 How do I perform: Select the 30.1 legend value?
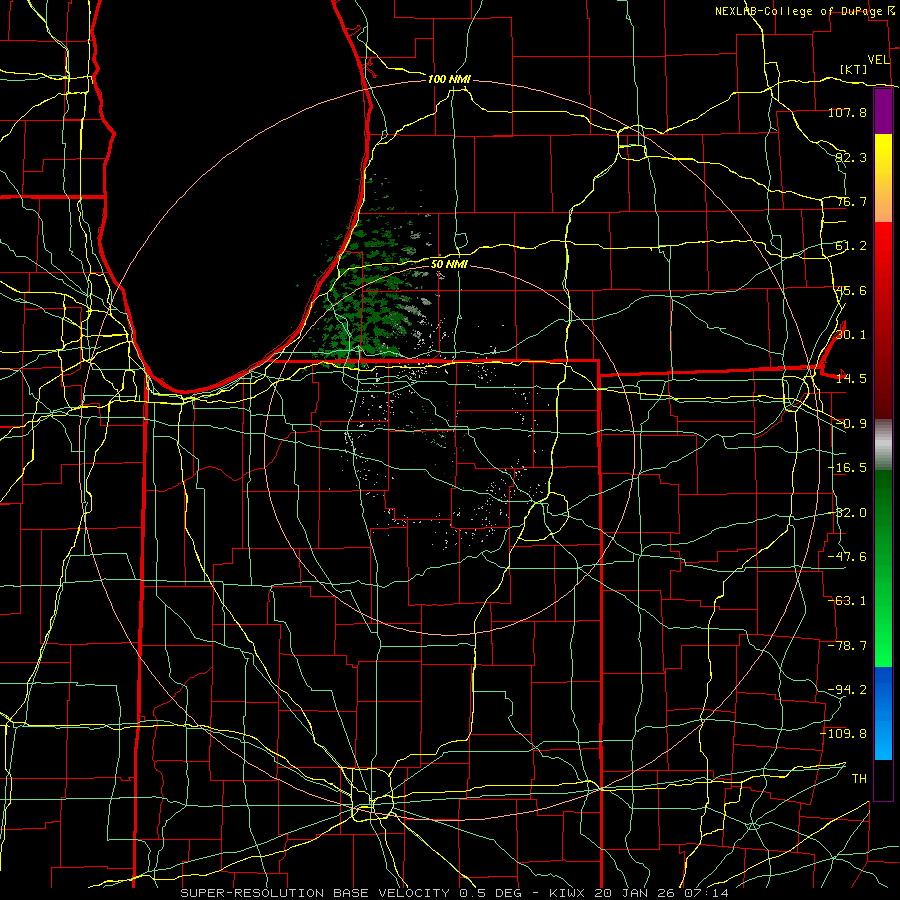point(851,335)
